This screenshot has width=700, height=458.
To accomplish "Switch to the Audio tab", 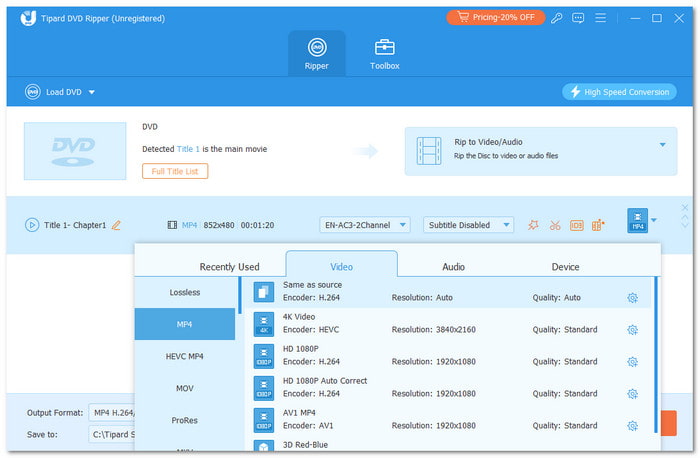I will point(453,267).
